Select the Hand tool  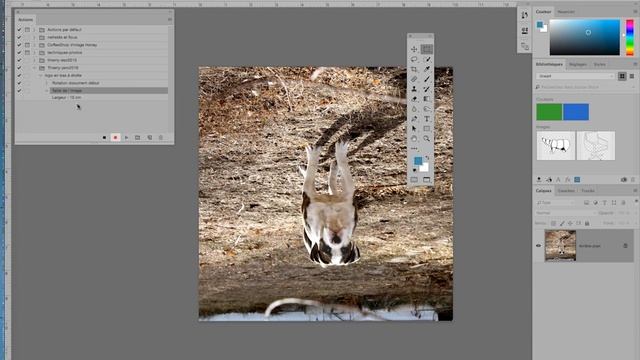(414, 139)
